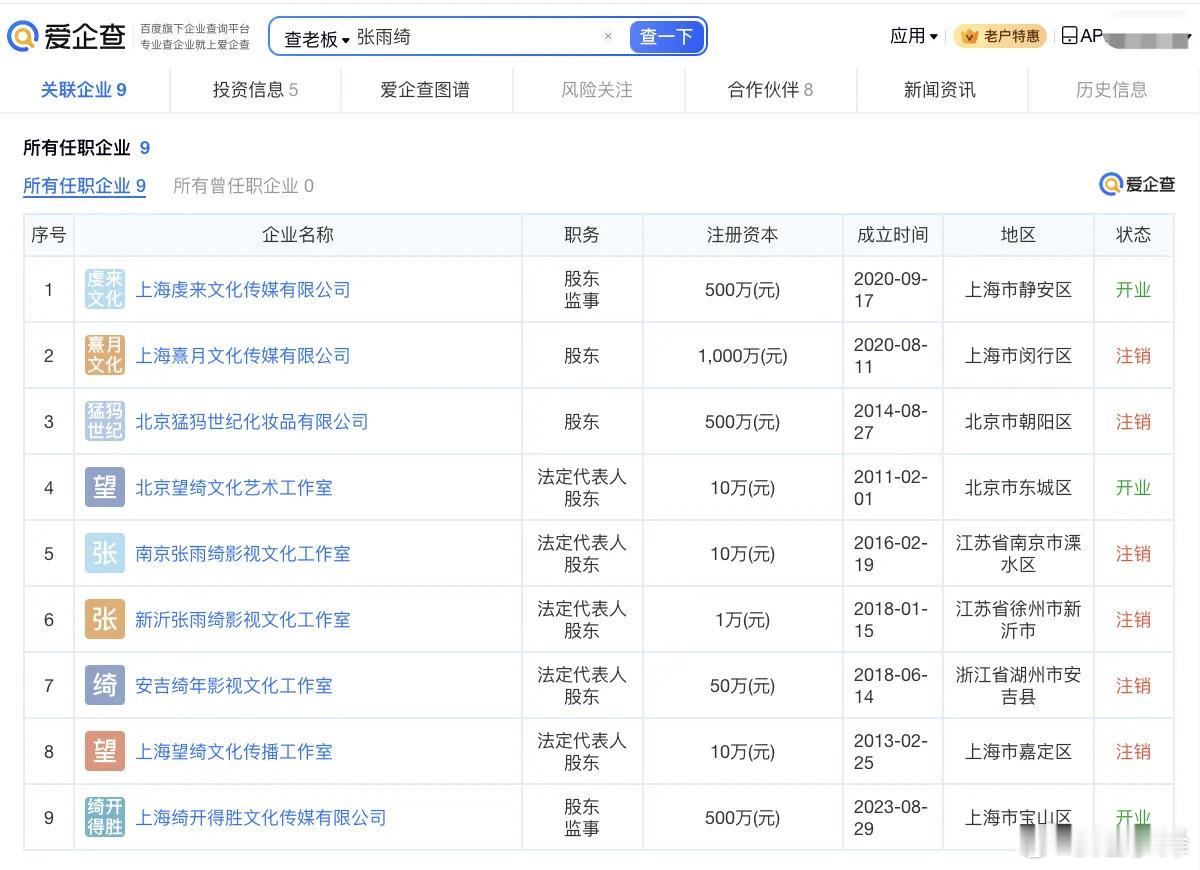Click the 上海市静安区 region cell
The image size is (1200, 870).
tap(1018, 290)
